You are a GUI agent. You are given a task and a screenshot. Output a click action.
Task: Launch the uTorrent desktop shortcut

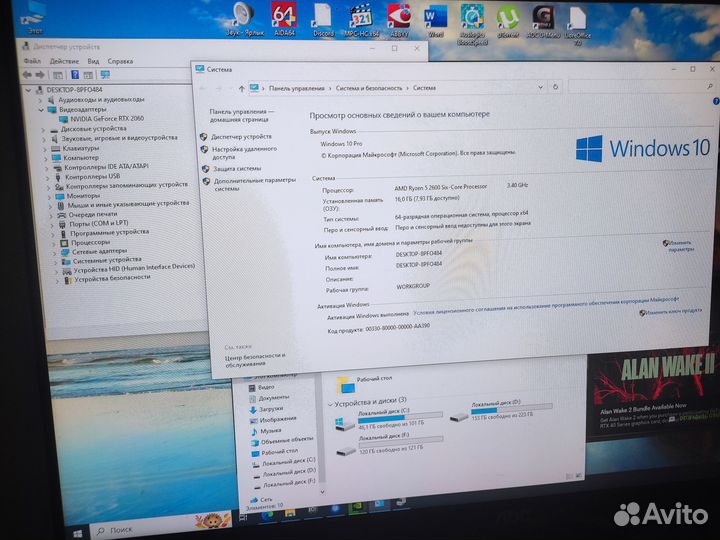tap(508, 21)
